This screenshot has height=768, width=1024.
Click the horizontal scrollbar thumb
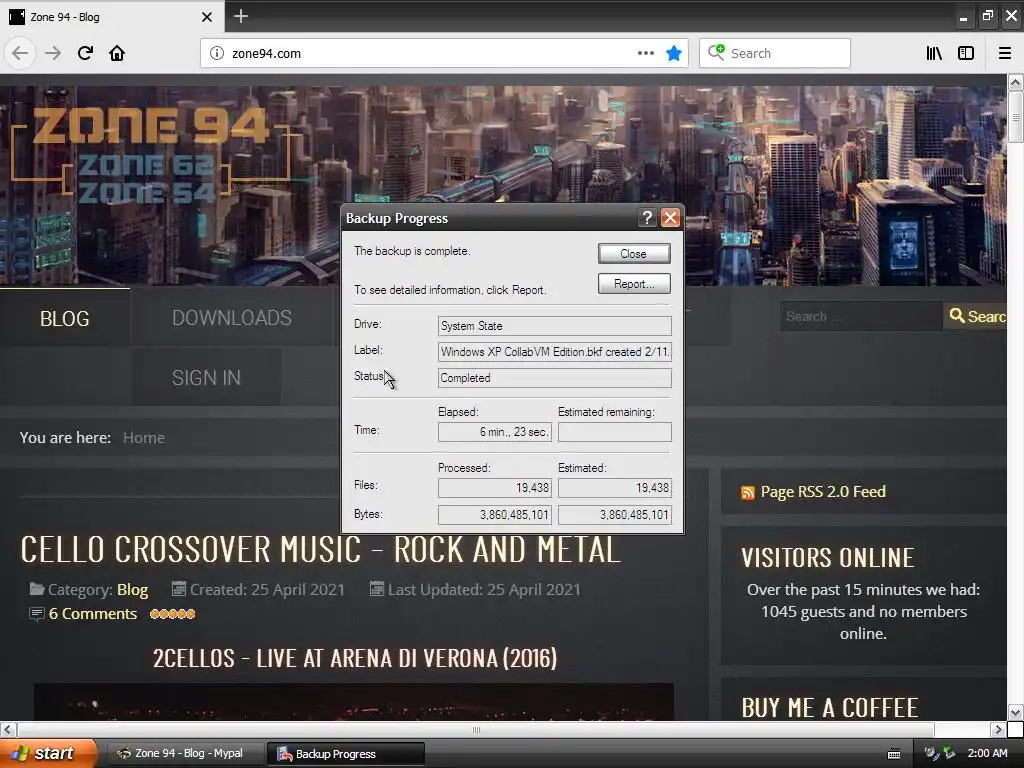point(475,729)
